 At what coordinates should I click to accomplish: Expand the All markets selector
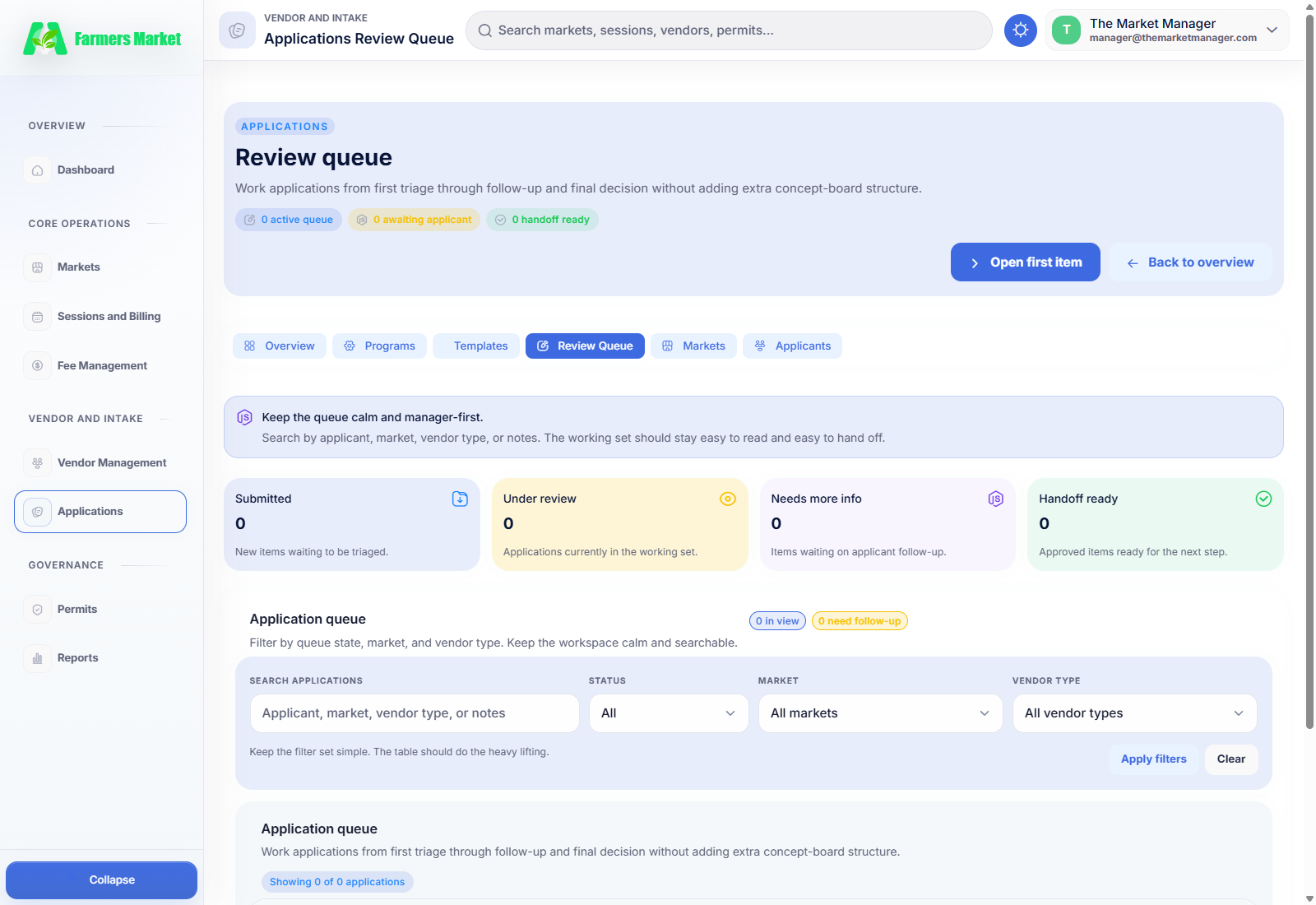[879, 713]
